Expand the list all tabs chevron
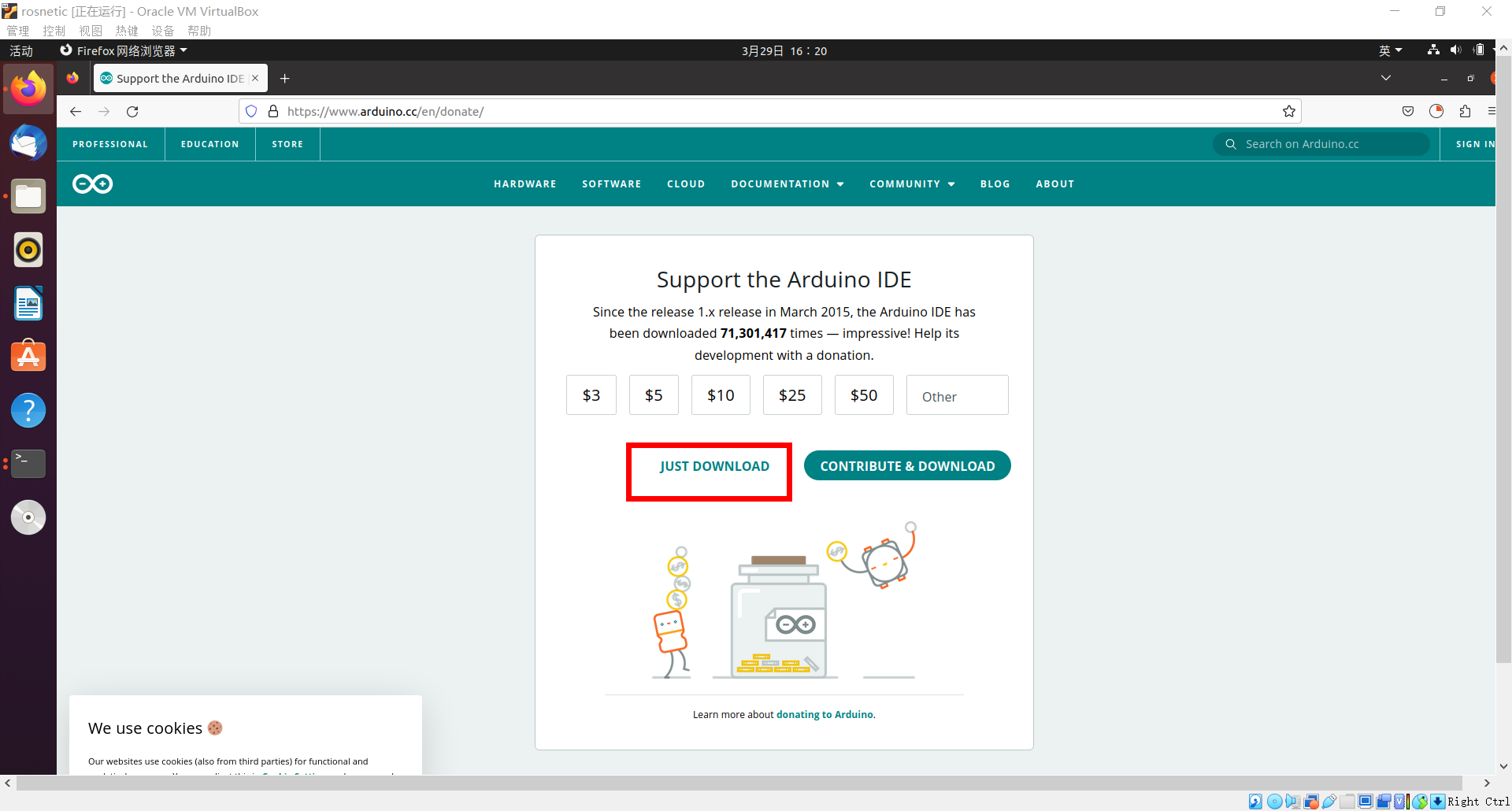1512x811 pixels. coord(1386,78)
